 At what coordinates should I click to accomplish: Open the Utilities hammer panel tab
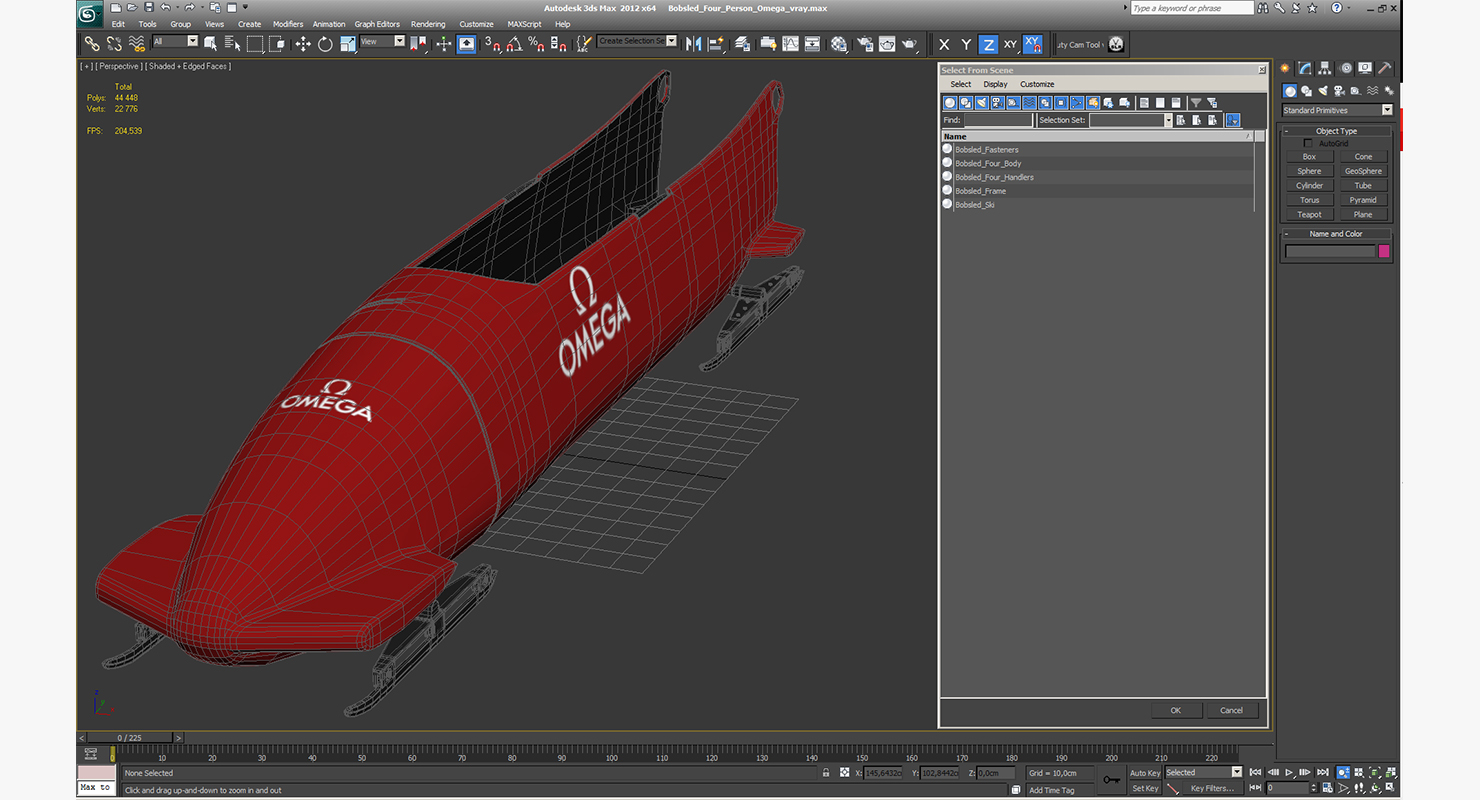pos(1385,68)
